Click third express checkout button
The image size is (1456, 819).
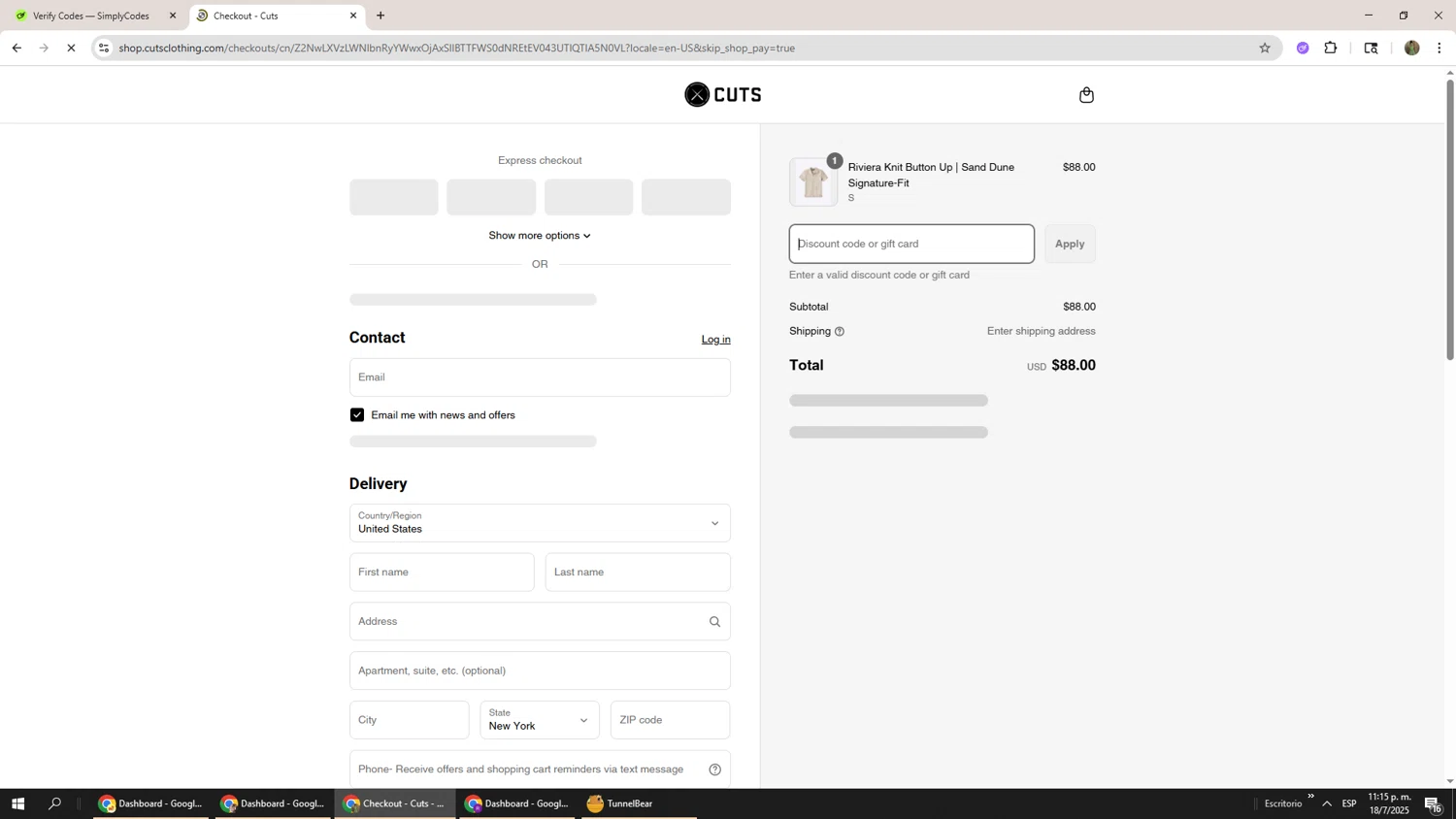(x=589, y=197)
